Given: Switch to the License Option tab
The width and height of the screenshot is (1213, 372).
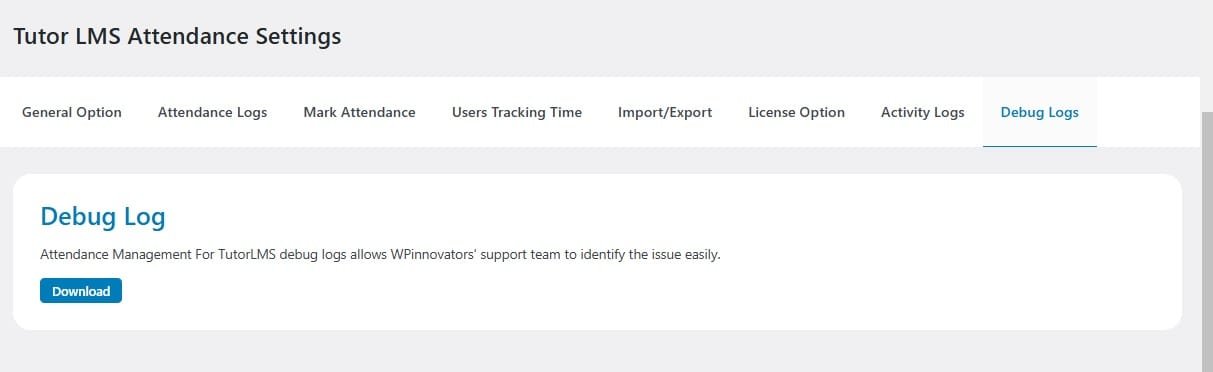Looking at the screenshot, I should 796,112.
